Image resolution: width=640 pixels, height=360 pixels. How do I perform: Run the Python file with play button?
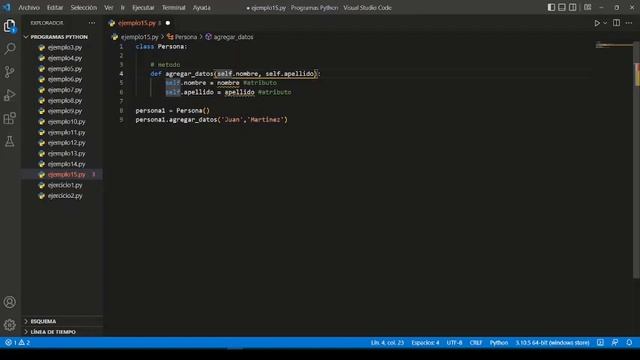click(x=597, y=23)
